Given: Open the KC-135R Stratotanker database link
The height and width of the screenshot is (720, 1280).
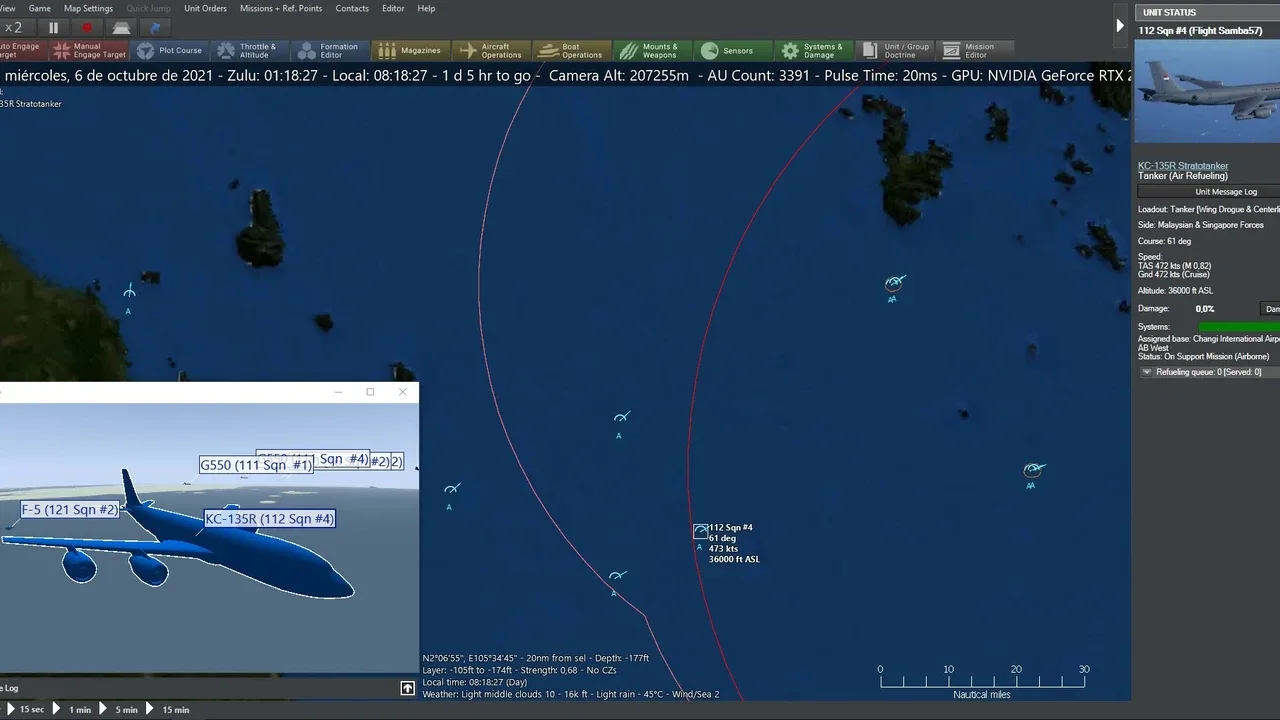Looking at the screenshot, I should click(1183, 166).
